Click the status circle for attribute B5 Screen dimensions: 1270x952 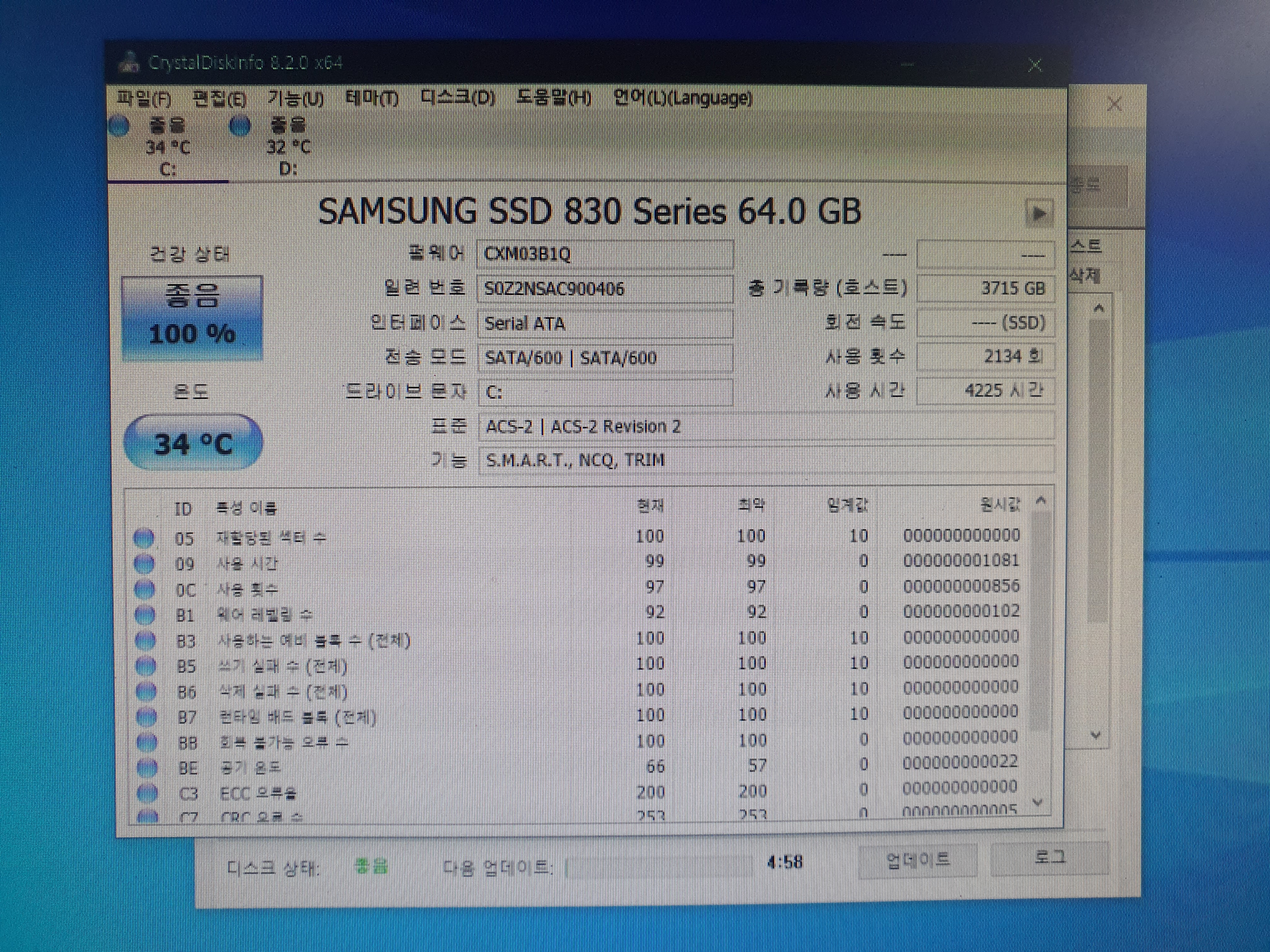coord(146,666)
